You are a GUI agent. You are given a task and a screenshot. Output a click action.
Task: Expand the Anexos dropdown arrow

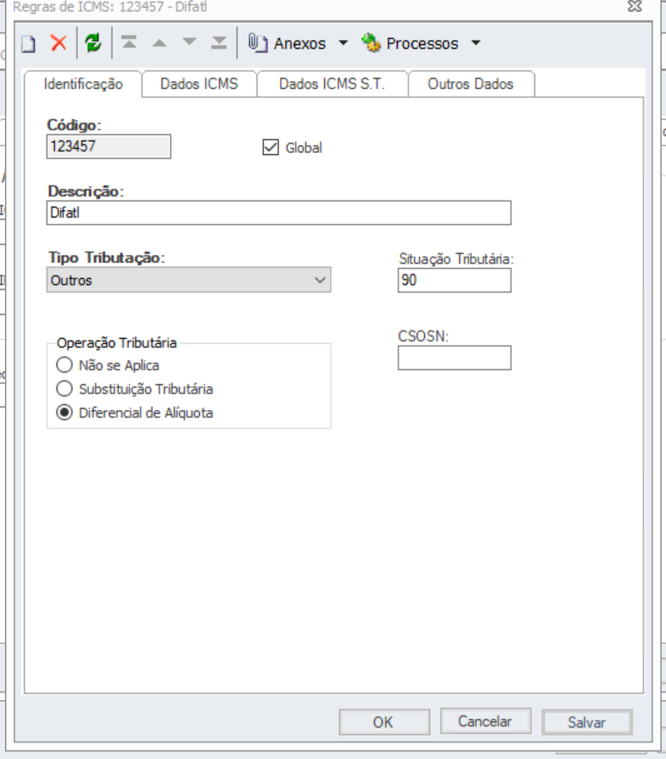pyautogui.click(x=343, y=43)
